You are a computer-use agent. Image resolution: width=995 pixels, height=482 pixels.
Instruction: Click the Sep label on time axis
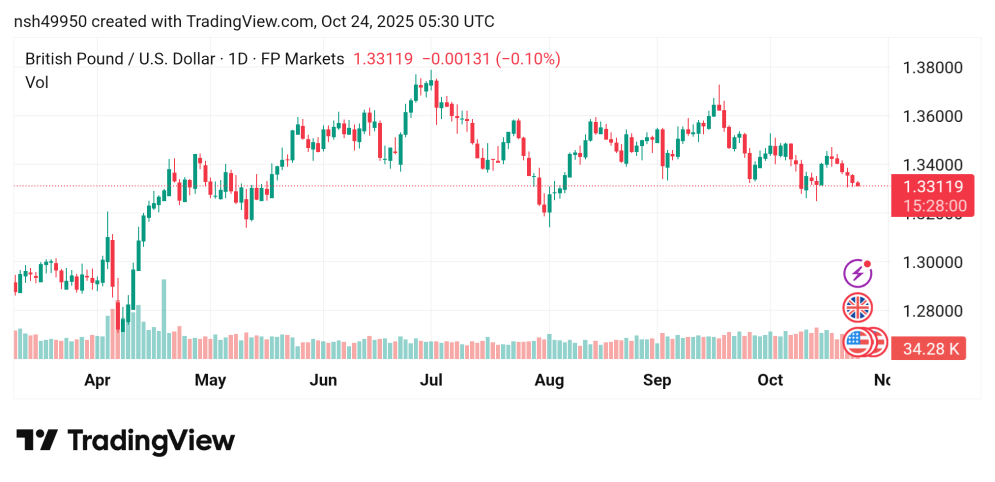pos(657,380)
